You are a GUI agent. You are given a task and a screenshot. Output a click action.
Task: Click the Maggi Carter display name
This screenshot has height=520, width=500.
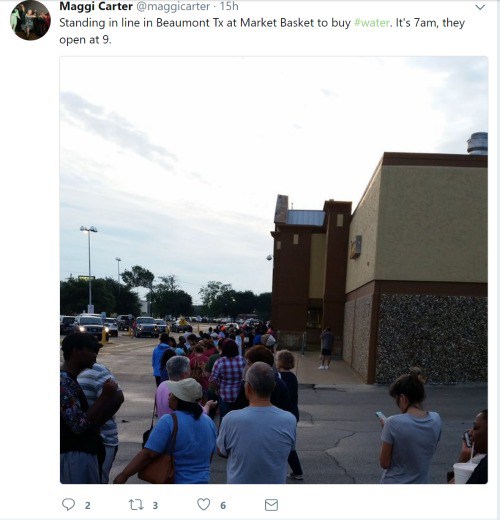(96, 6)
